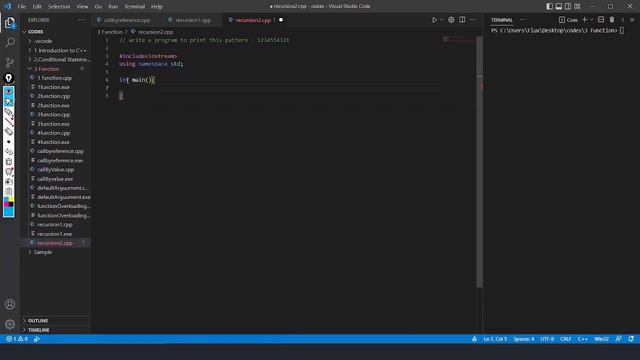Screen dimensions: 640x360
Task: Select the line tool in annotation toolbar
Action: 9,122
